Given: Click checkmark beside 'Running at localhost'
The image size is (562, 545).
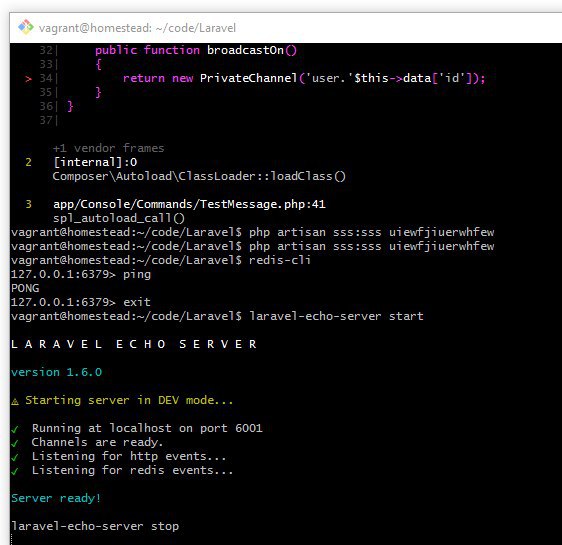Looking at the screenshot, I should click(15, 429).
